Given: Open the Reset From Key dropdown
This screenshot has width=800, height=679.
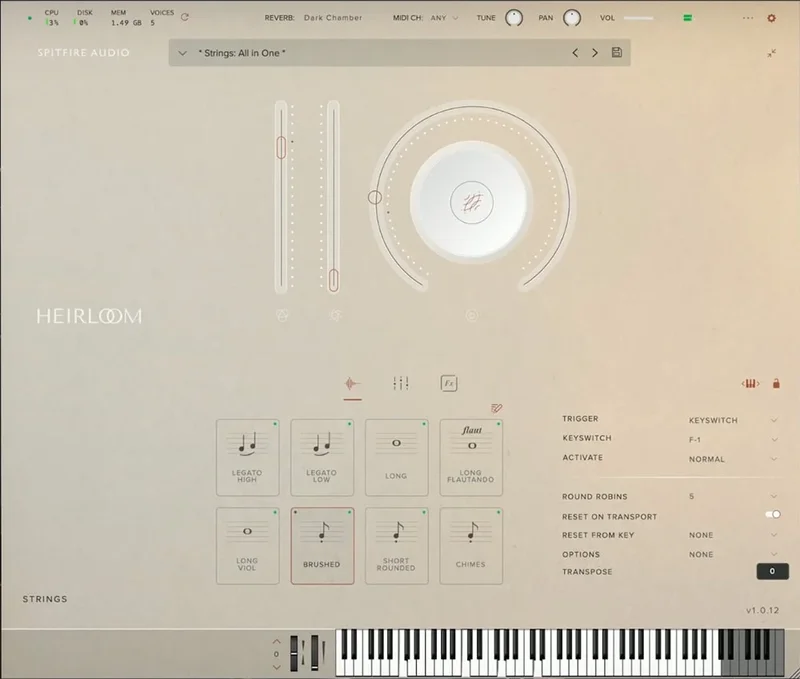Looking at the screenshot, I should pos(733,535).
